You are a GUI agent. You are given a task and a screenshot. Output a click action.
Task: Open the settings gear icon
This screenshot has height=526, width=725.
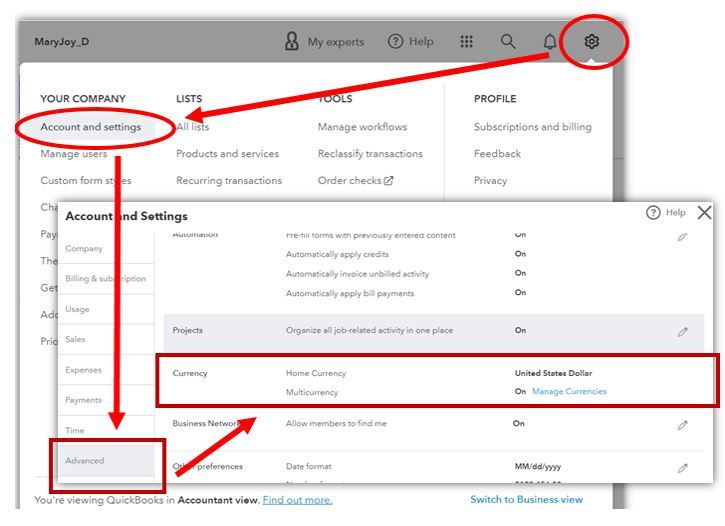591,41
